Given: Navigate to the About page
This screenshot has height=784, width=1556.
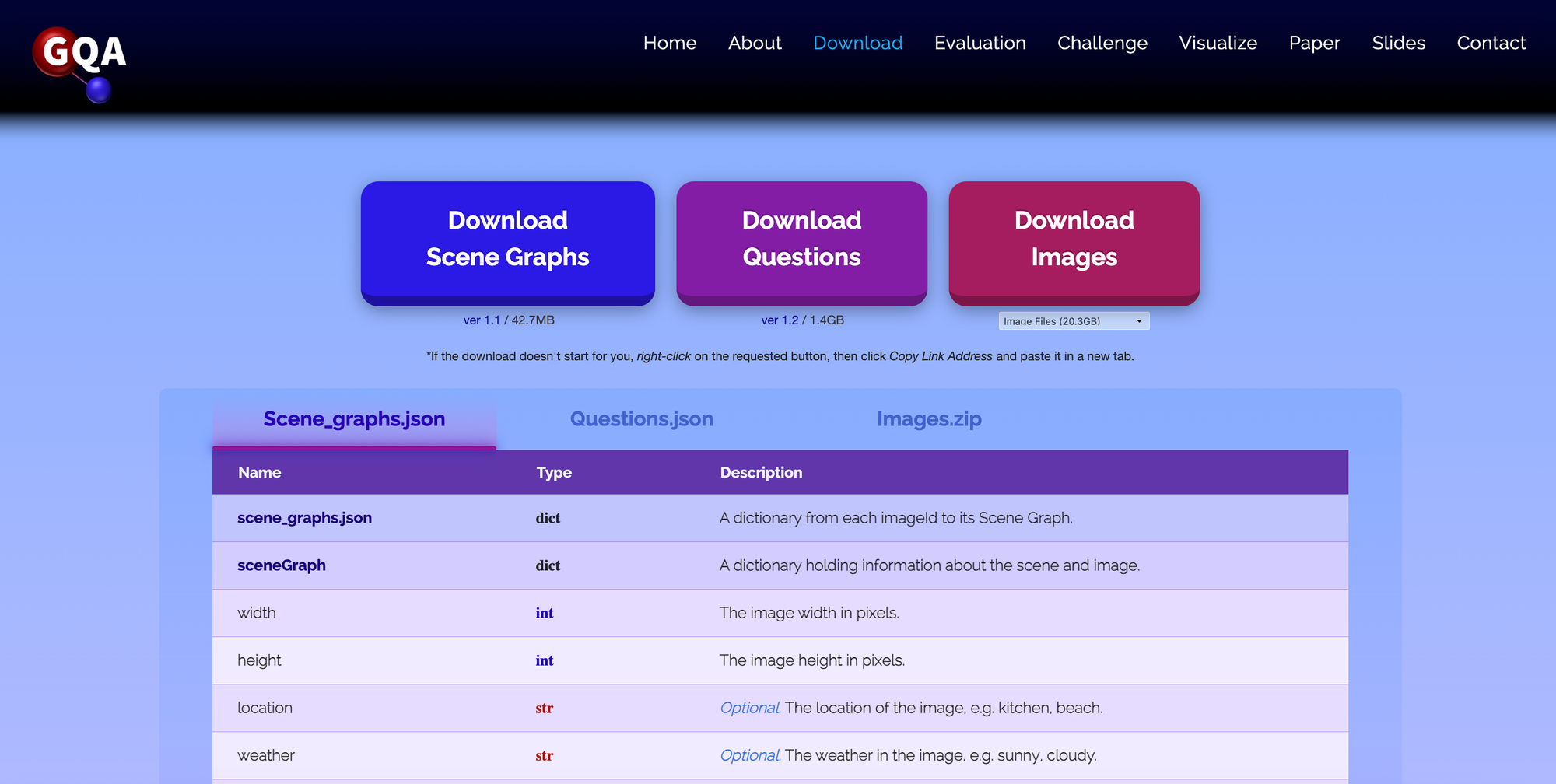Looking at the screenshot, I should 754,43.
